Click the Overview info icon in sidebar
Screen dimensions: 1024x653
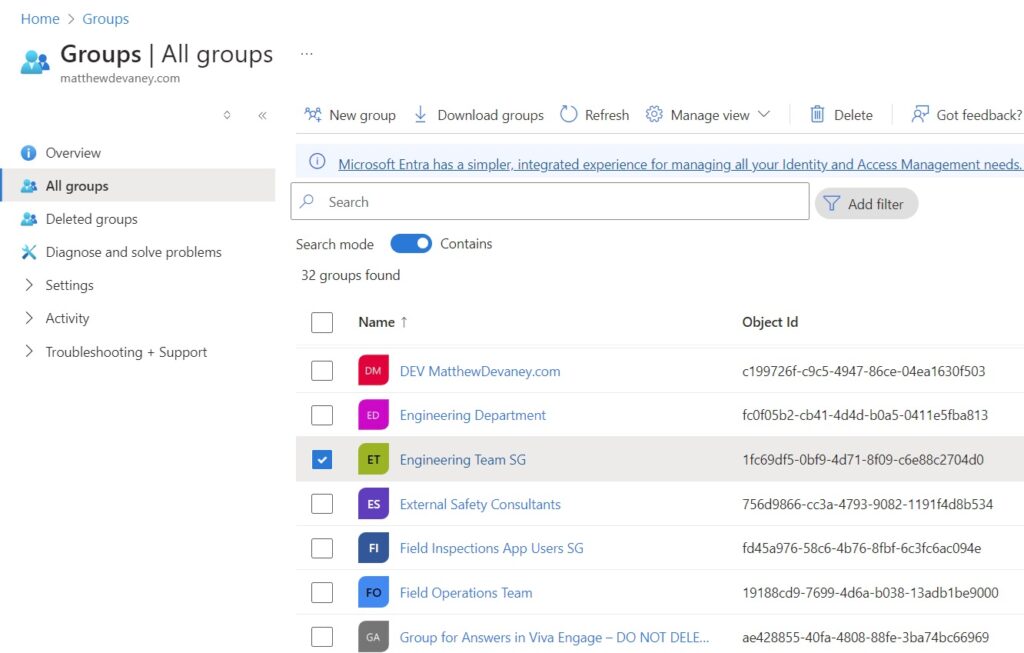[29, 153]
